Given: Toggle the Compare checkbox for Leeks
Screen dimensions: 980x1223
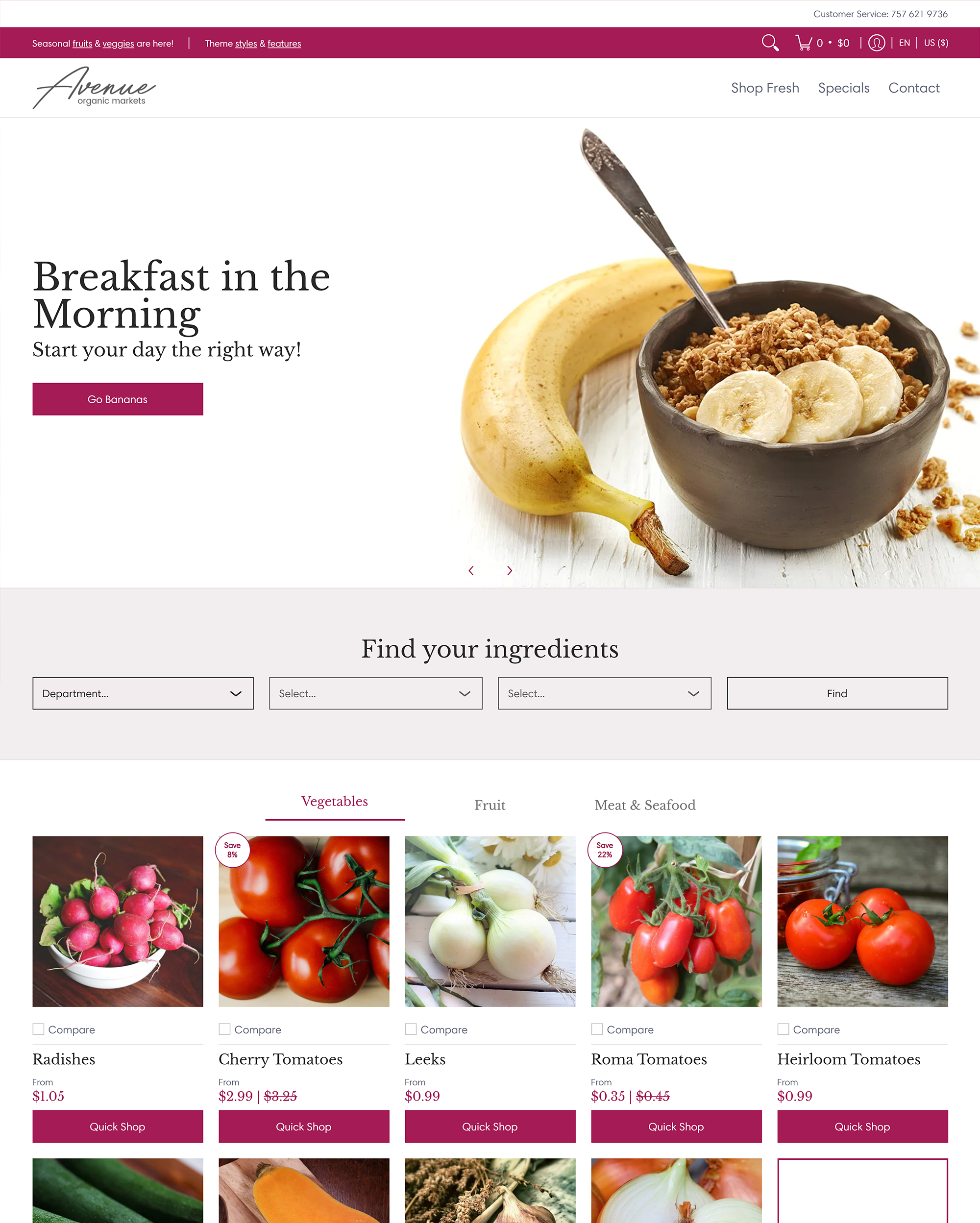Looking at the screenshot, I should pyautogui.click(x=410, y=1028).
